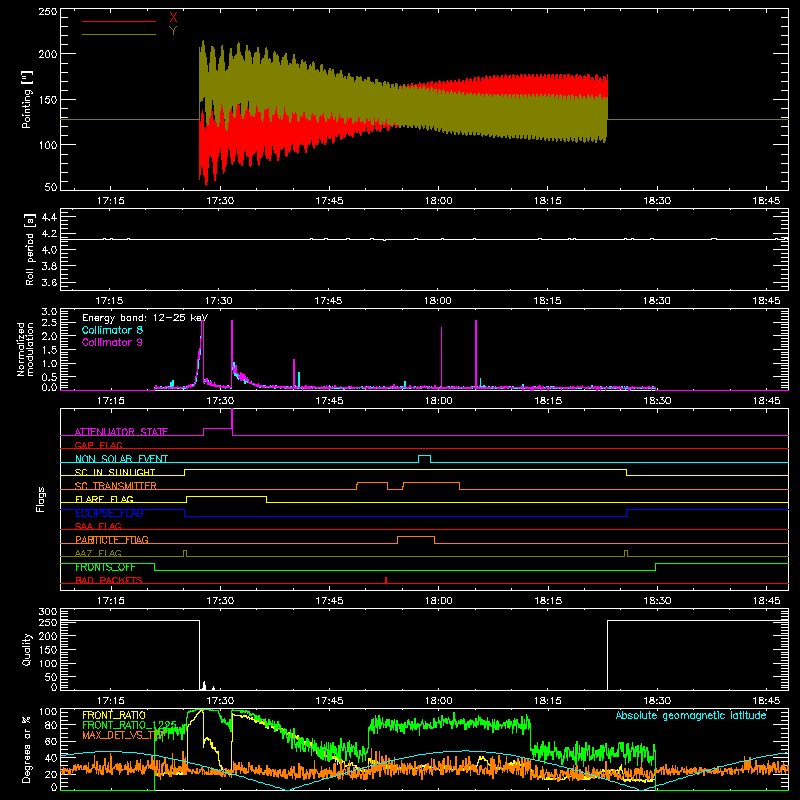Click the 'Roll period [s]' axis title

tap(30, 249)
